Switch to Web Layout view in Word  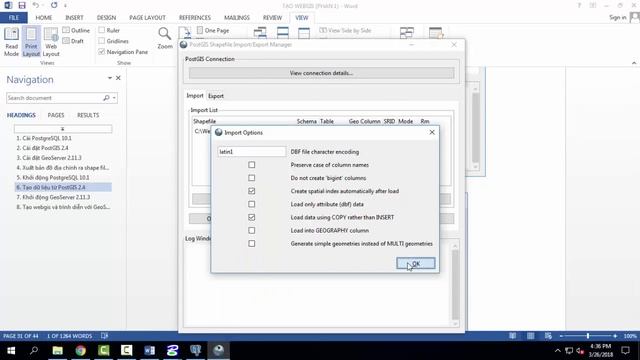[x=51, y=42]
